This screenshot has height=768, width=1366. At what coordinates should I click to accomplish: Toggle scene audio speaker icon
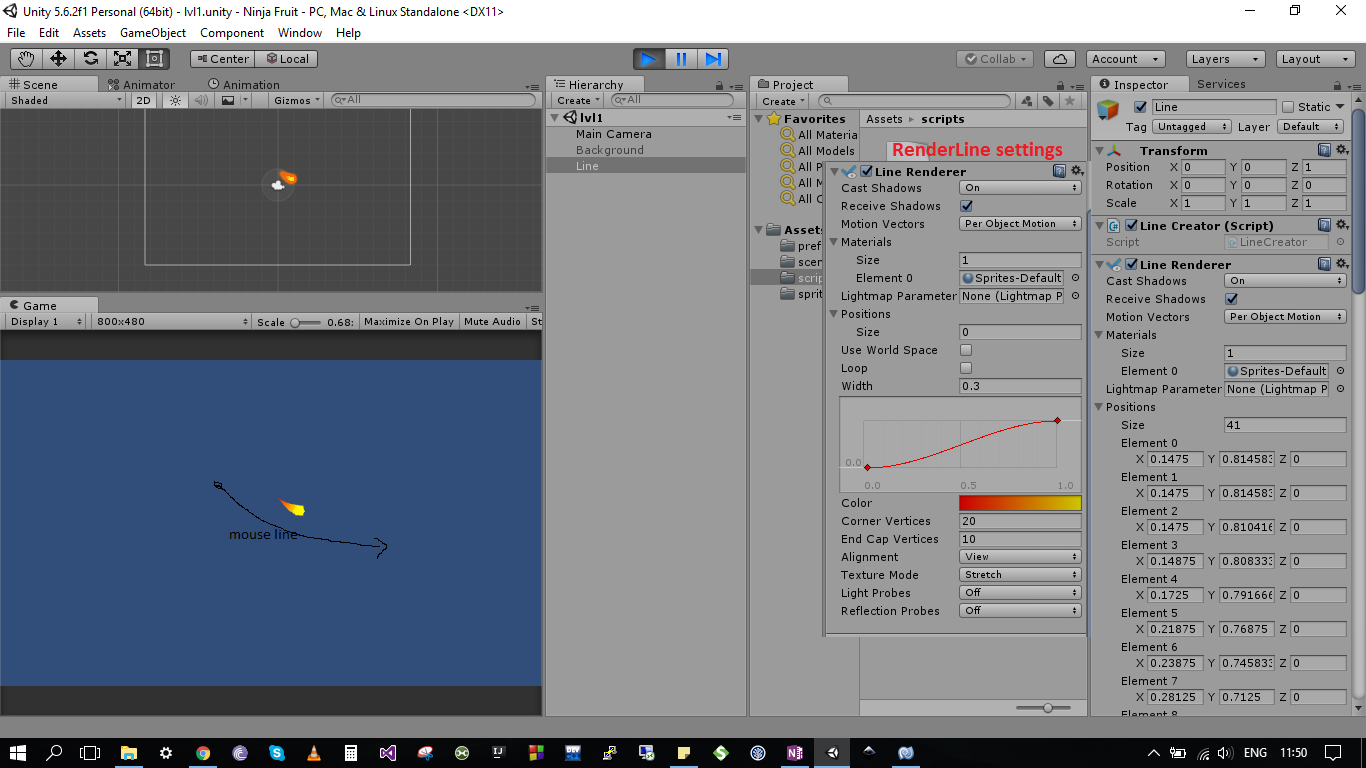pos(201,100)
